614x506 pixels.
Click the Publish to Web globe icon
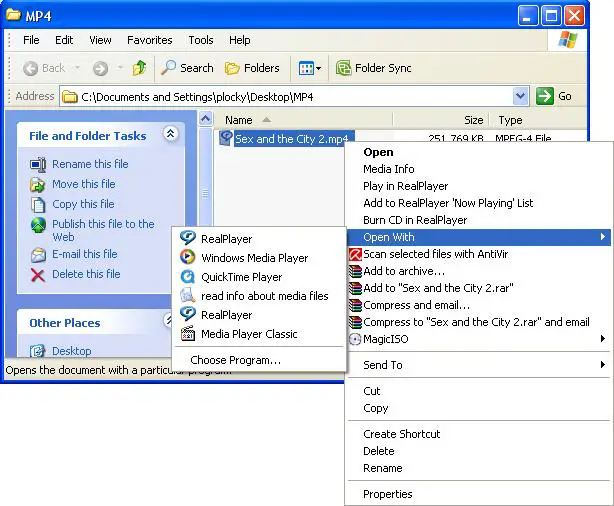click(x=38, y=225)
